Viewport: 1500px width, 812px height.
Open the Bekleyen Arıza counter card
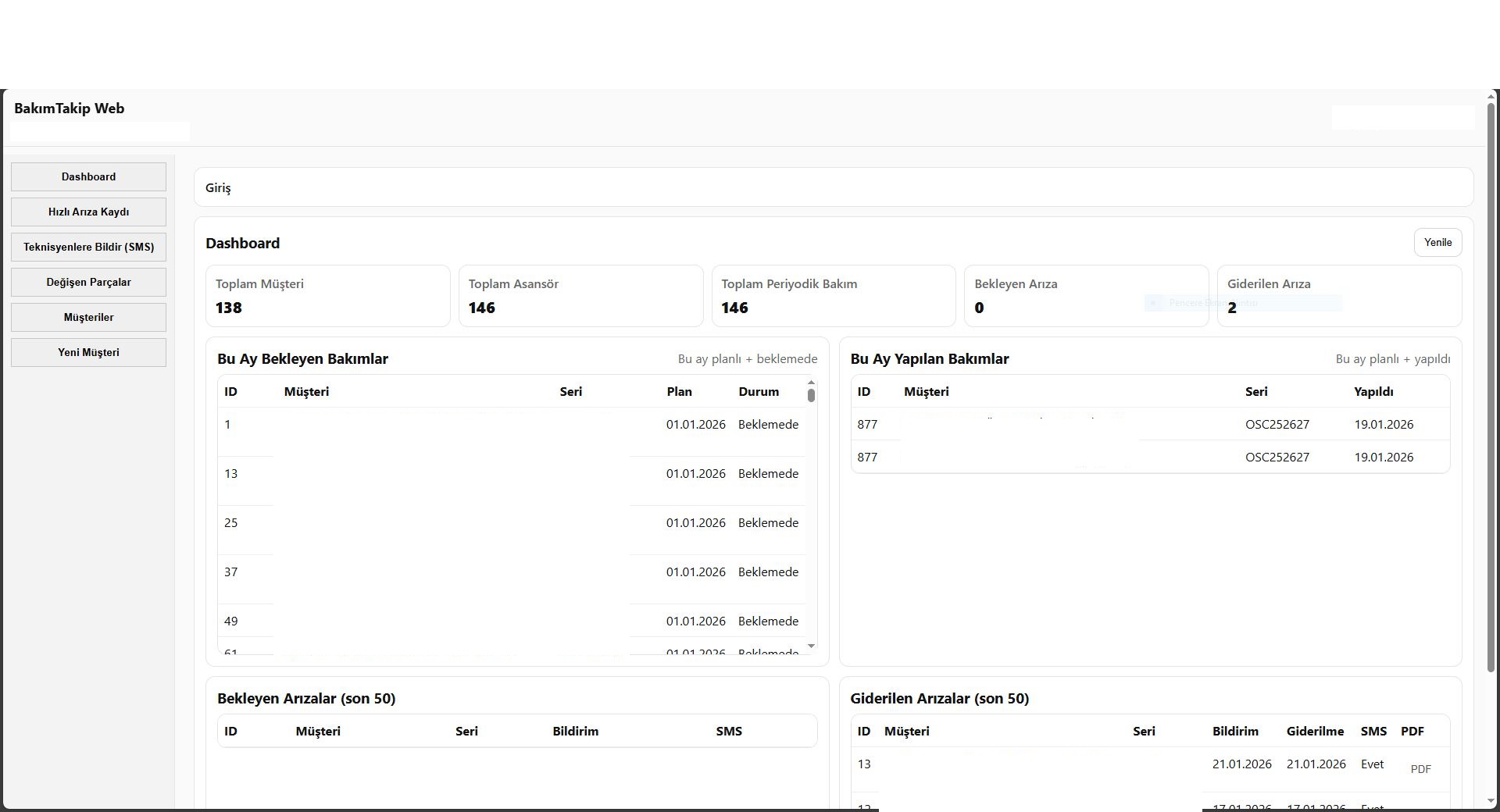click(1086, 296)
